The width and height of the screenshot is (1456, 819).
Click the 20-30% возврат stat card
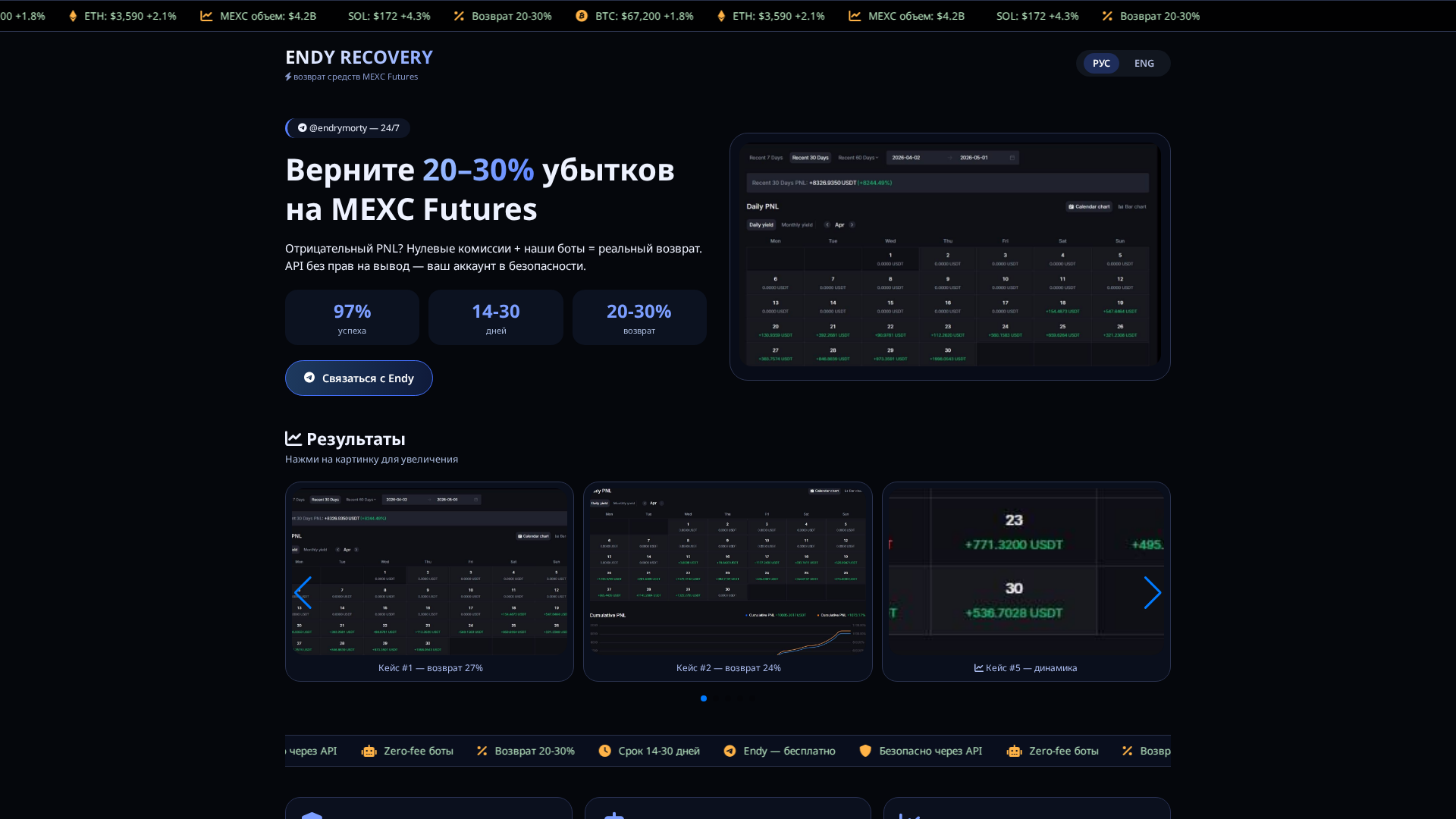639,318
